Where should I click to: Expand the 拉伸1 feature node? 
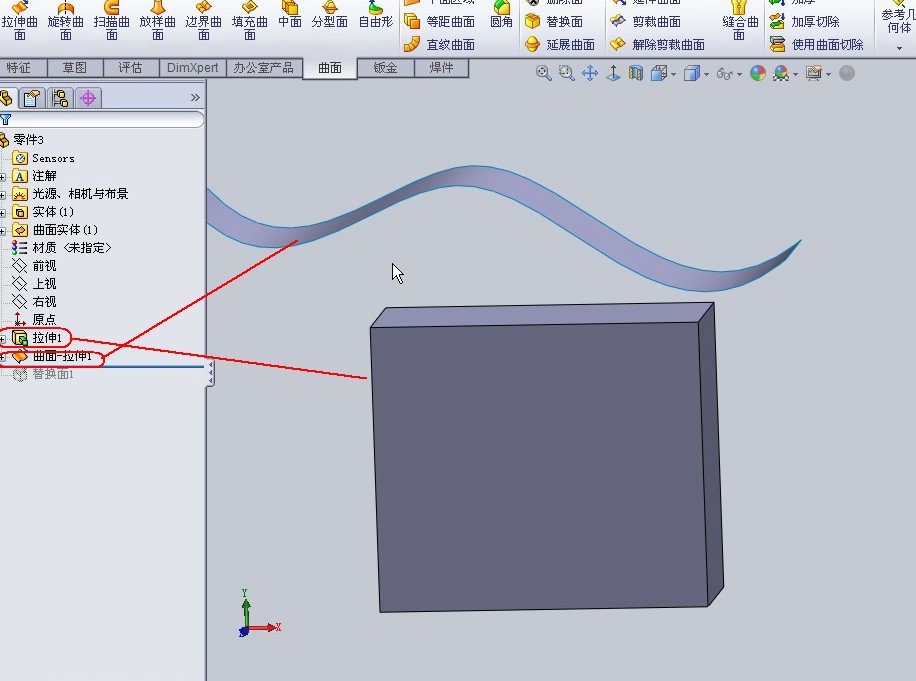pyautogui.click(x=3, y=339)
